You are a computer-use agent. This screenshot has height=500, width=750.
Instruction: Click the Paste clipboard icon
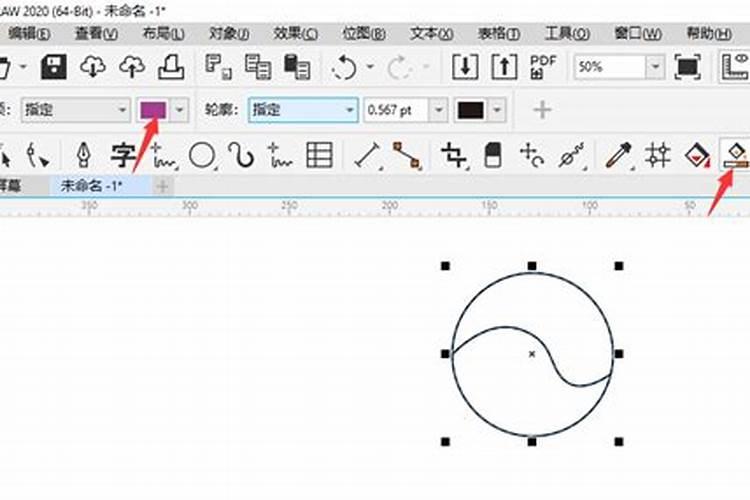pos(297,67)
